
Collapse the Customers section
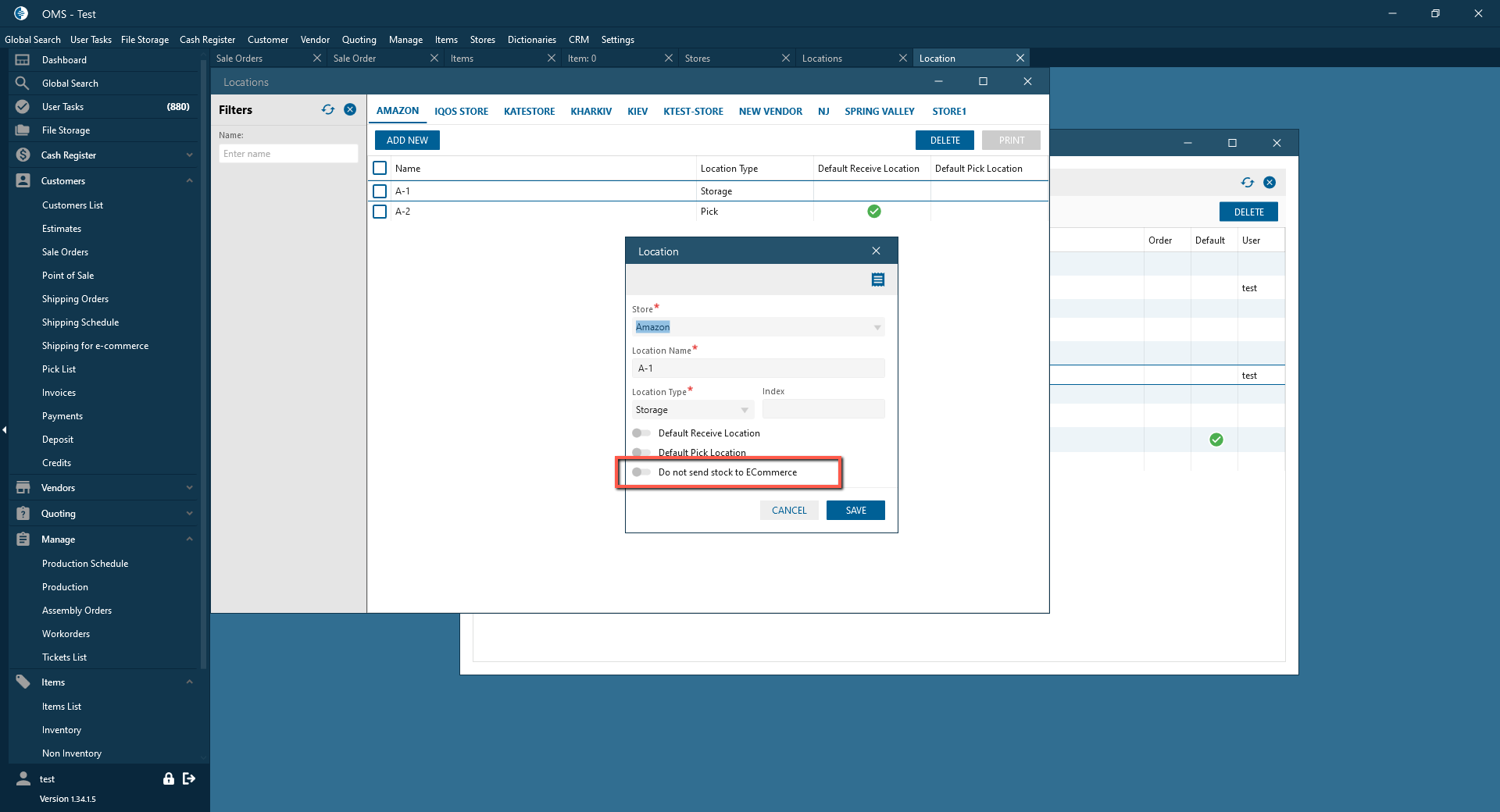190,181
